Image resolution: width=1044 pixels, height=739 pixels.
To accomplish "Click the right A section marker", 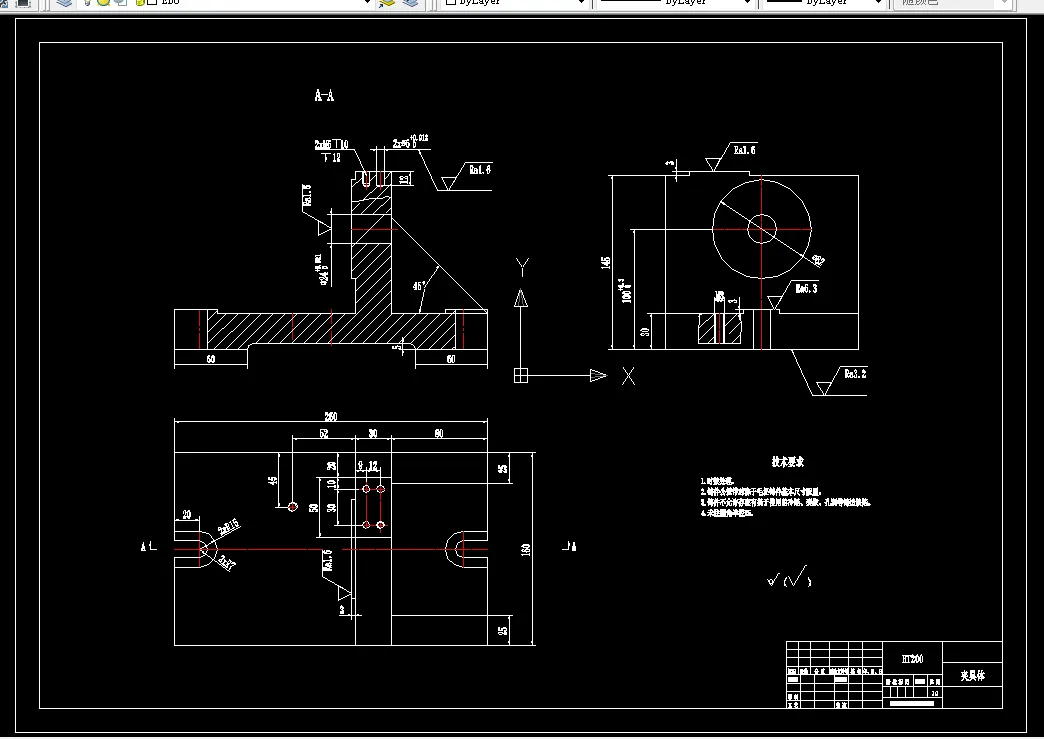I will (569, 547).
